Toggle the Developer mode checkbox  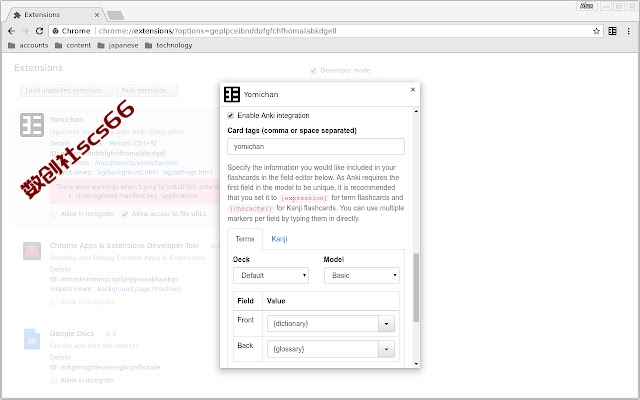pyautogui.click(x=313, y=71)
